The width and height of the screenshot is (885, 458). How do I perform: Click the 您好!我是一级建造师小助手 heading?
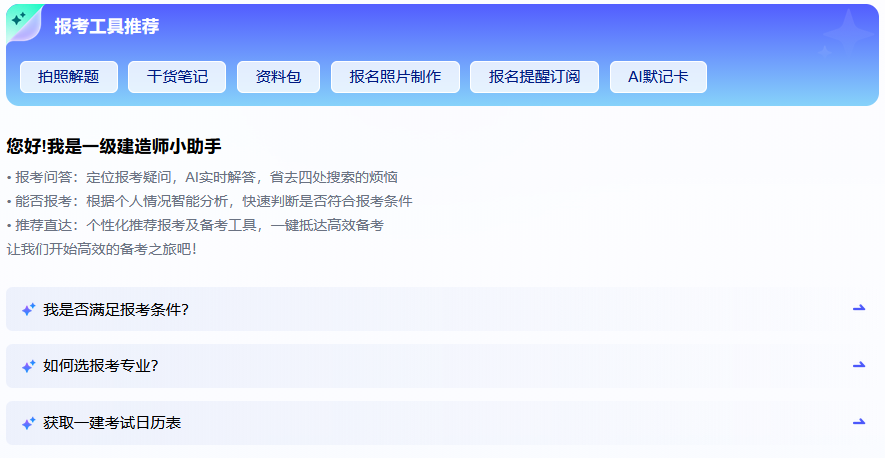(113, 146)
